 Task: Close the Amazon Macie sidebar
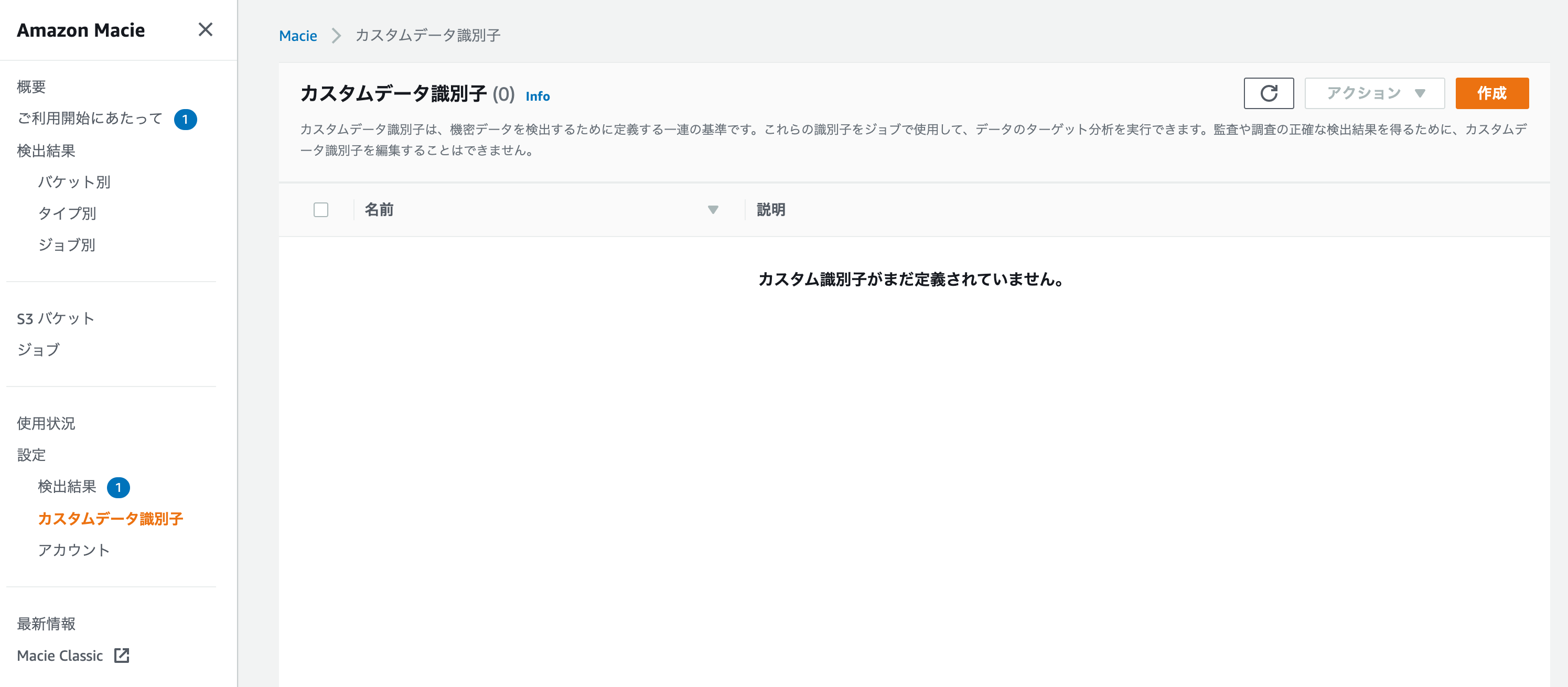(x=205, y=29)
